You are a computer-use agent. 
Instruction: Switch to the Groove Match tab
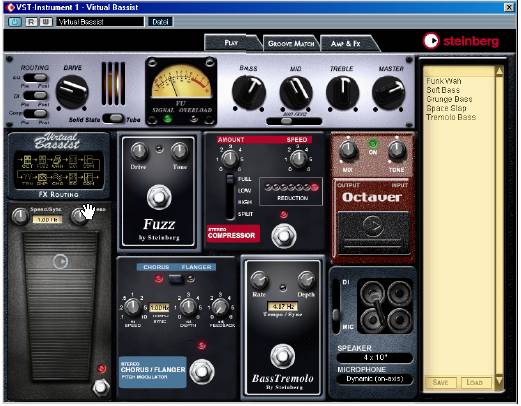[x=291, y=44]
